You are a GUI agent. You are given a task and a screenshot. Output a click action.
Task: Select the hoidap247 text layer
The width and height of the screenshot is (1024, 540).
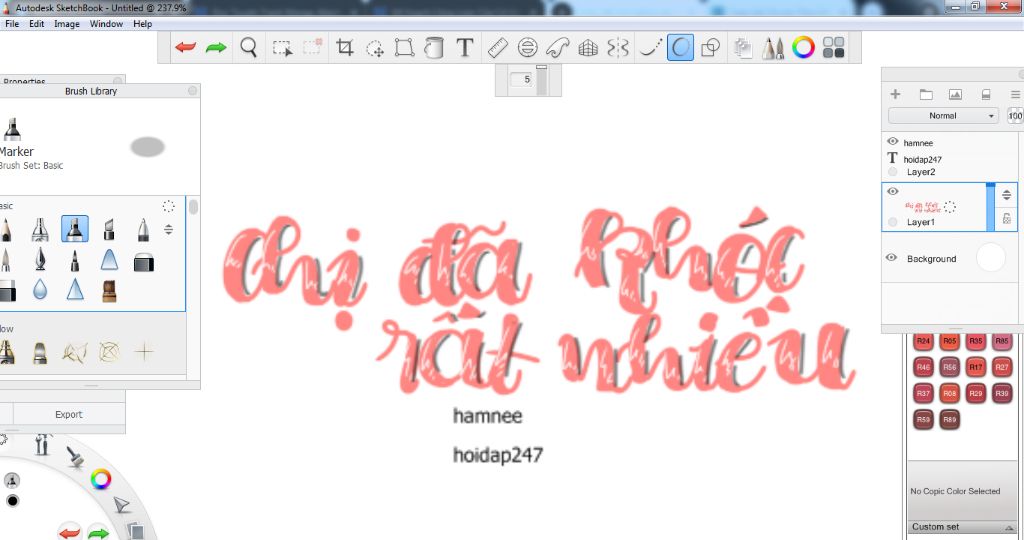tap(921, 159)
